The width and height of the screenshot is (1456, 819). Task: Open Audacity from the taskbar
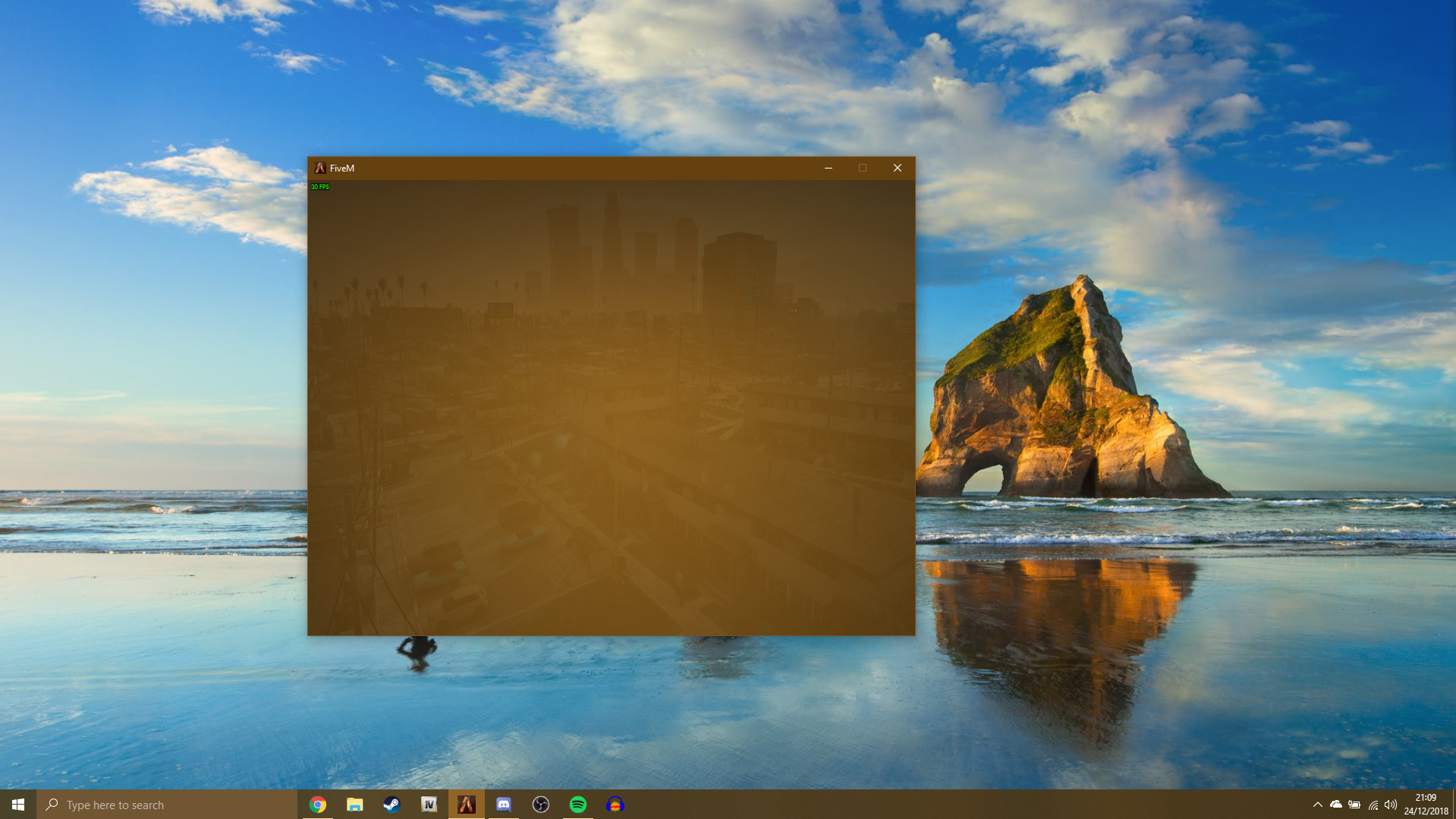615,805
